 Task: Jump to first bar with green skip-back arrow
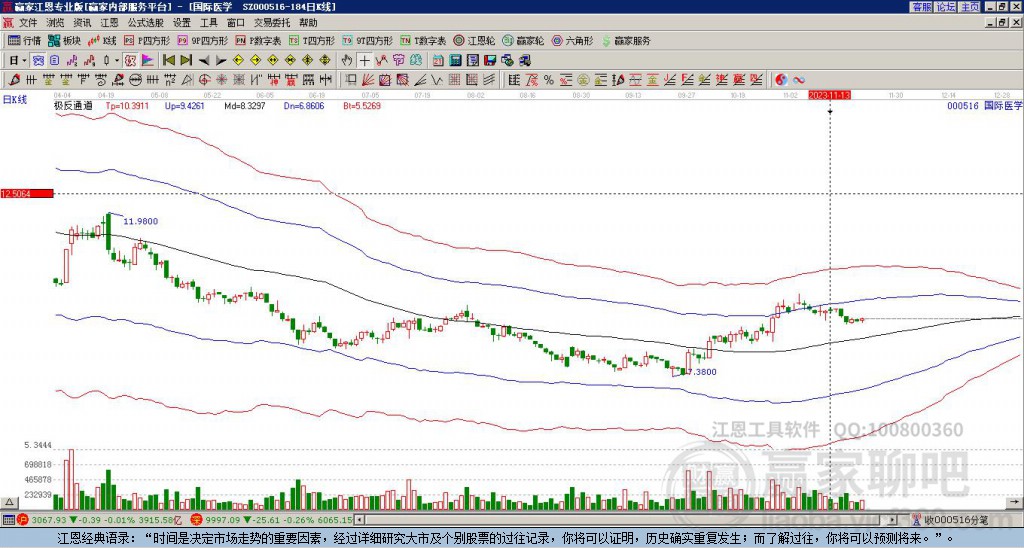(x=168, y=60)
